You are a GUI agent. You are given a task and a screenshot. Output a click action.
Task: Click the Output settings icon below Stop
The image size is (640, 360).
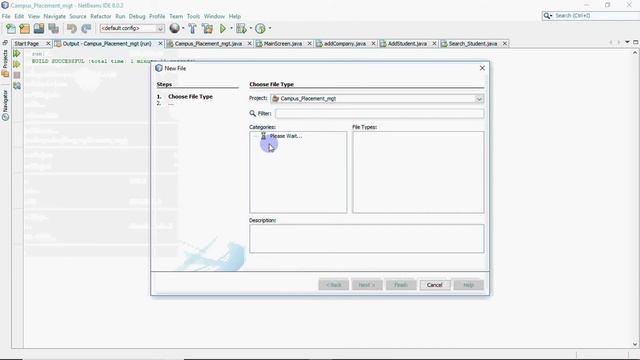17,86
